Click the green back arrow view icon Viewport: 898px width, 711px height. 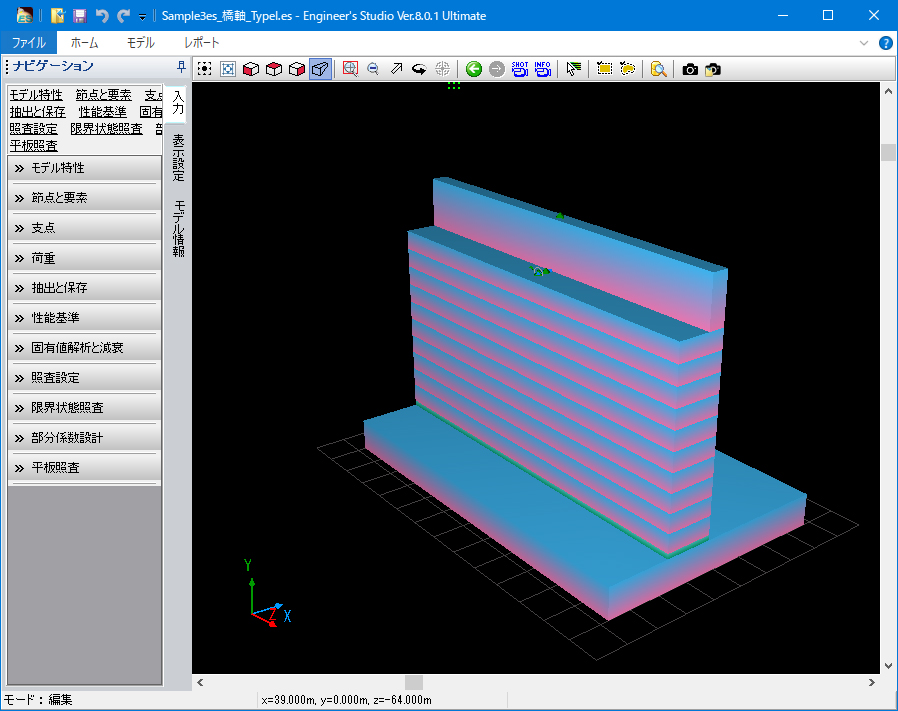[474, 69]
